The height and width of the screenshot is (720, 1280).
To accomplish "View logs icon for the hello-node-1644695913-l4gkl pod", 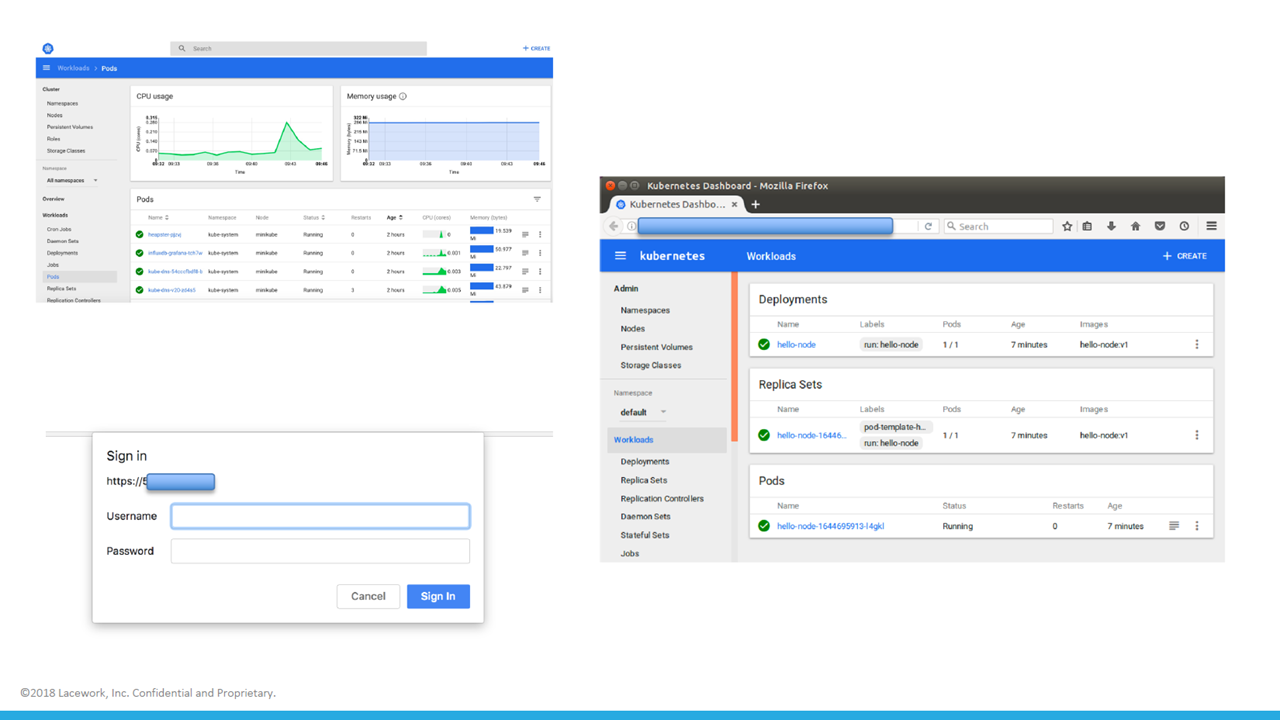I will (1174, 526).
